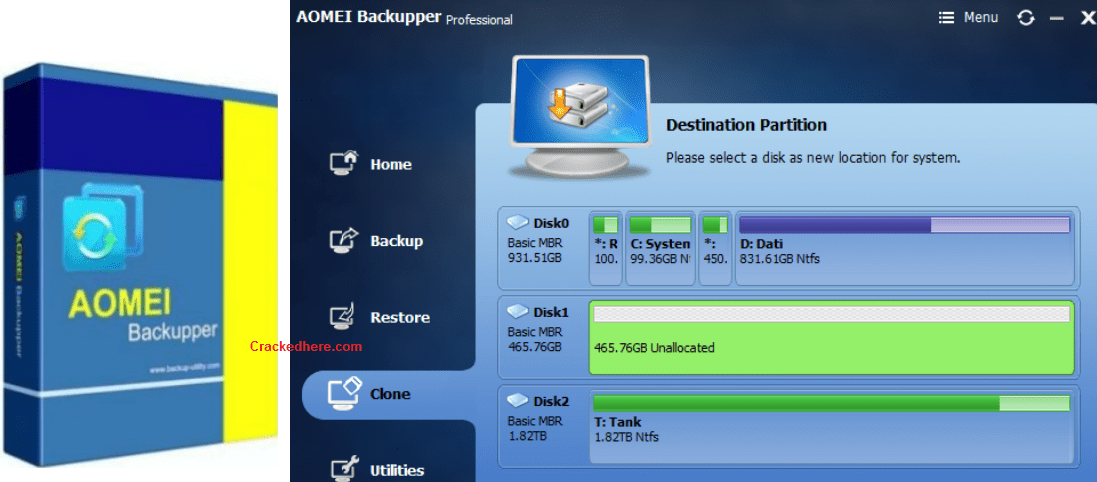Click the Backup arrow icon
The height and width of the screenshot is (482, 1097).
[x=344, y=240]
